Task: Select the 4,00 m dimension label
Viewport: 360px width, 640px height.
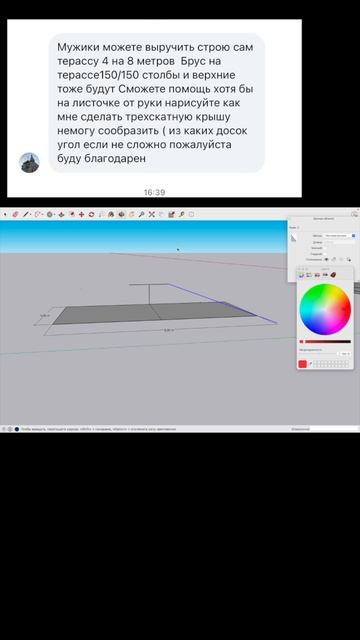Action: [x=45, y=316]
